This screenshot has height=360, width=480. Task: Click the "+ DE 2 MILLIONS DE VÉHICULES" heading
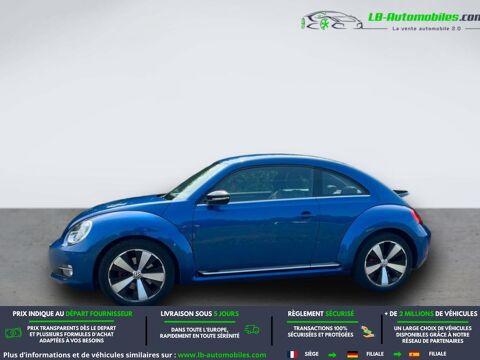[431, 314]
